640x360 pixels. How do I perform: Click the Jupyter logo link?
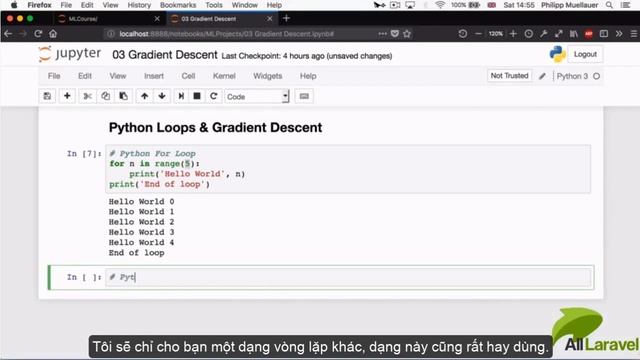point(70,54)
